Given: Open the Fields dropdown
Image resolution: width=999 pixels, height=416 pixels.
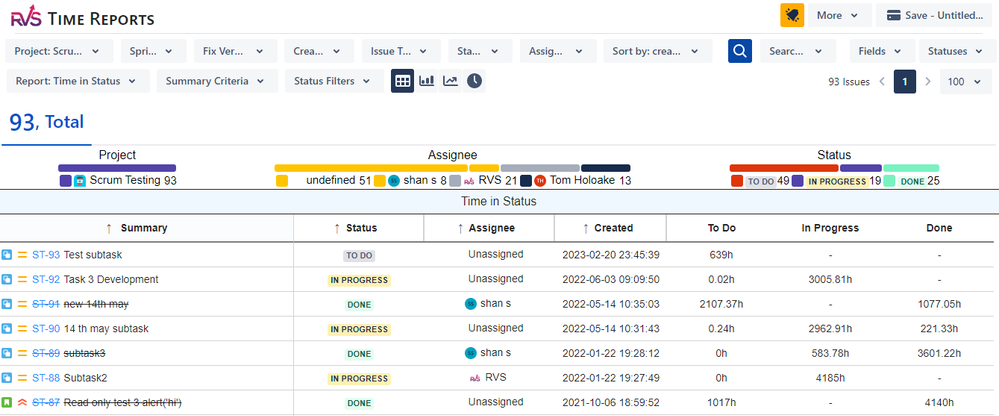Looking at the screenshot, I should point(882,51).
